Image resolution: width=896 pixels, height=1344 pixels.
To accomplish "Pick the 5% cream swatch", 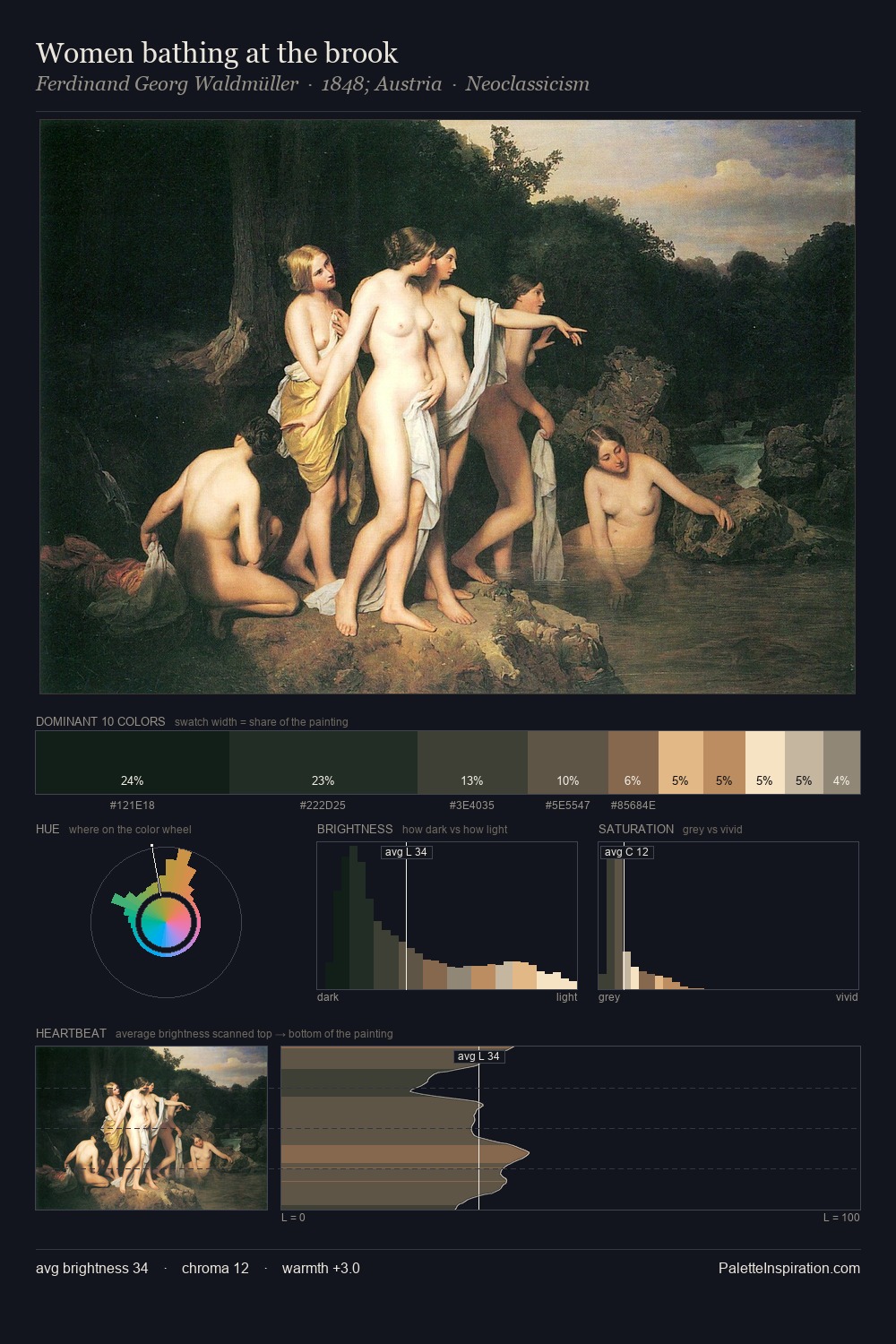I will [765, 762].
